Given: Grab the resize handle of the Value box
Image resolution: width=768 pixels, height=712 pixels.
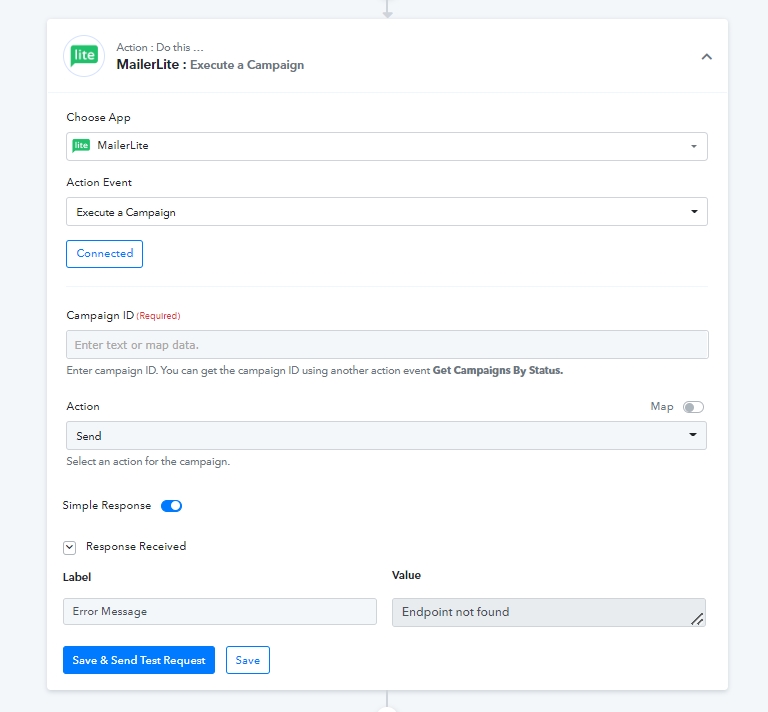Looking at the screenshot, I should [x=697, y=619].
